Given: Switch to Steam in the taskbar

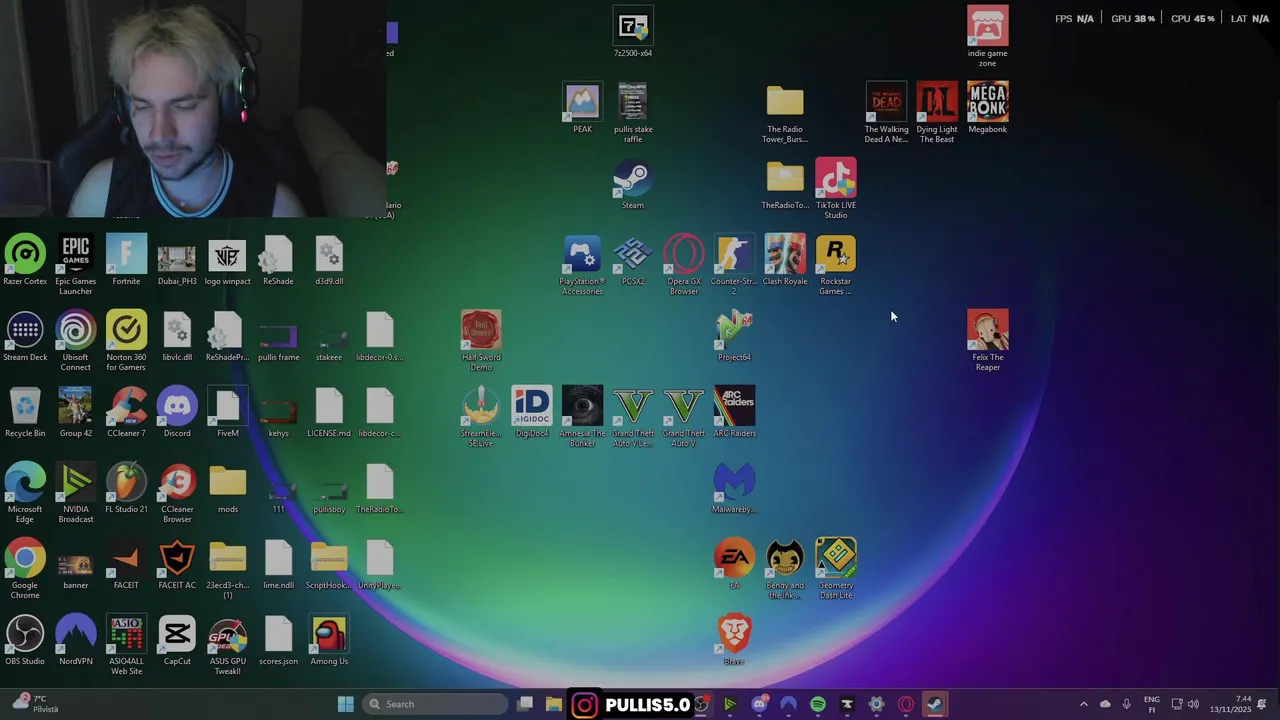Looking at the screenshot, I should [x=934, y=704].
